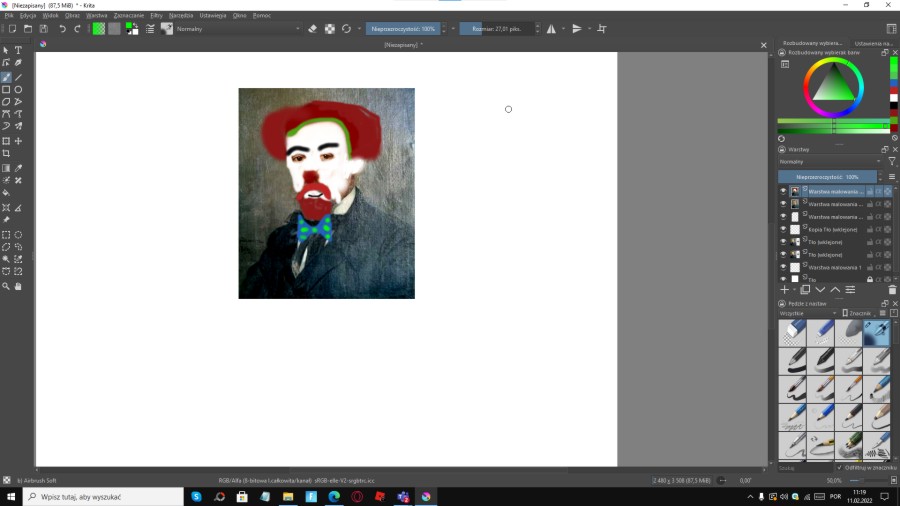Adjust the brush size 'Rozmiar' slider
The width and height of the screenshot is (900, 506).
coord(497,29)
